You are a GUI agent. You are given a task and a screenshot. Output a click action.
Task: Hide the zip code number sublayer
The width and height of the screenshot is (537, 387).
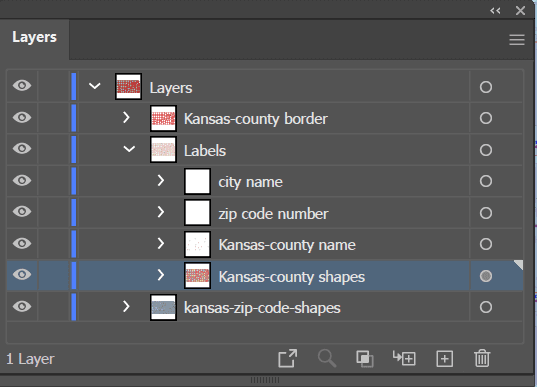[x=22, y=211]
